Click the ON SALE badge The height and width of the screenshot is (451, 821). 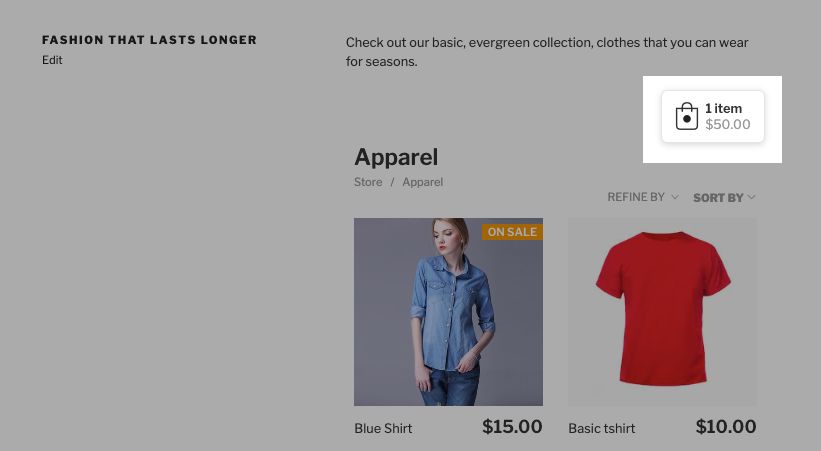(512, 232)
